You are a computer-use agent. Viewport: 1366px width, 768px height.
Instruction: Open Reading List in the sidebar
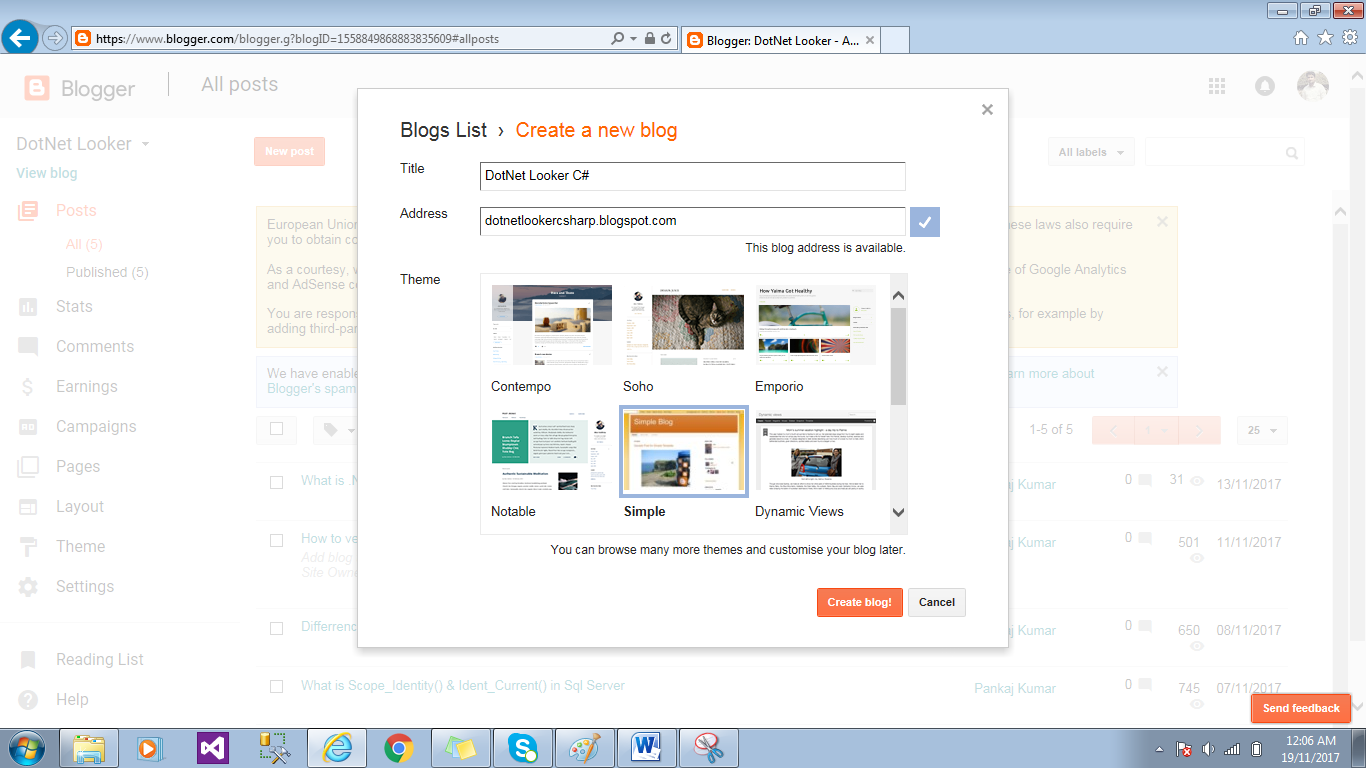point(100,659)
